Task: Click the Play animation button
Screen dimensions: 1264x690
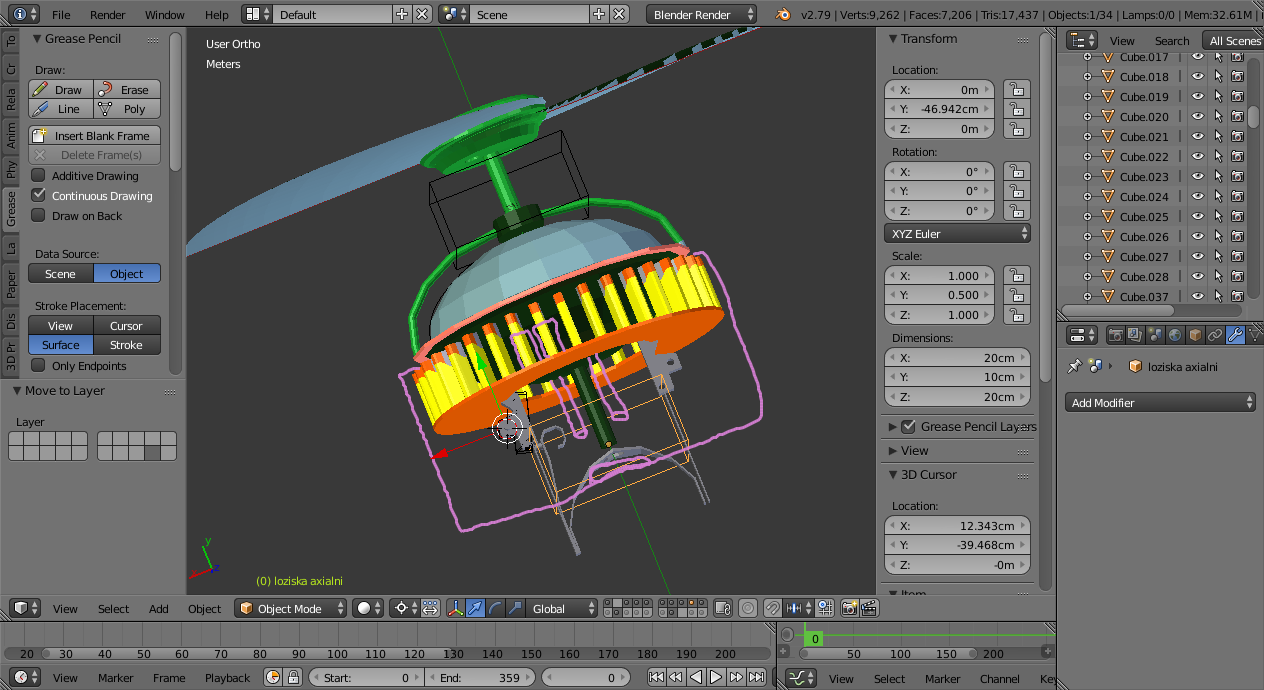Action: (716, 677)
